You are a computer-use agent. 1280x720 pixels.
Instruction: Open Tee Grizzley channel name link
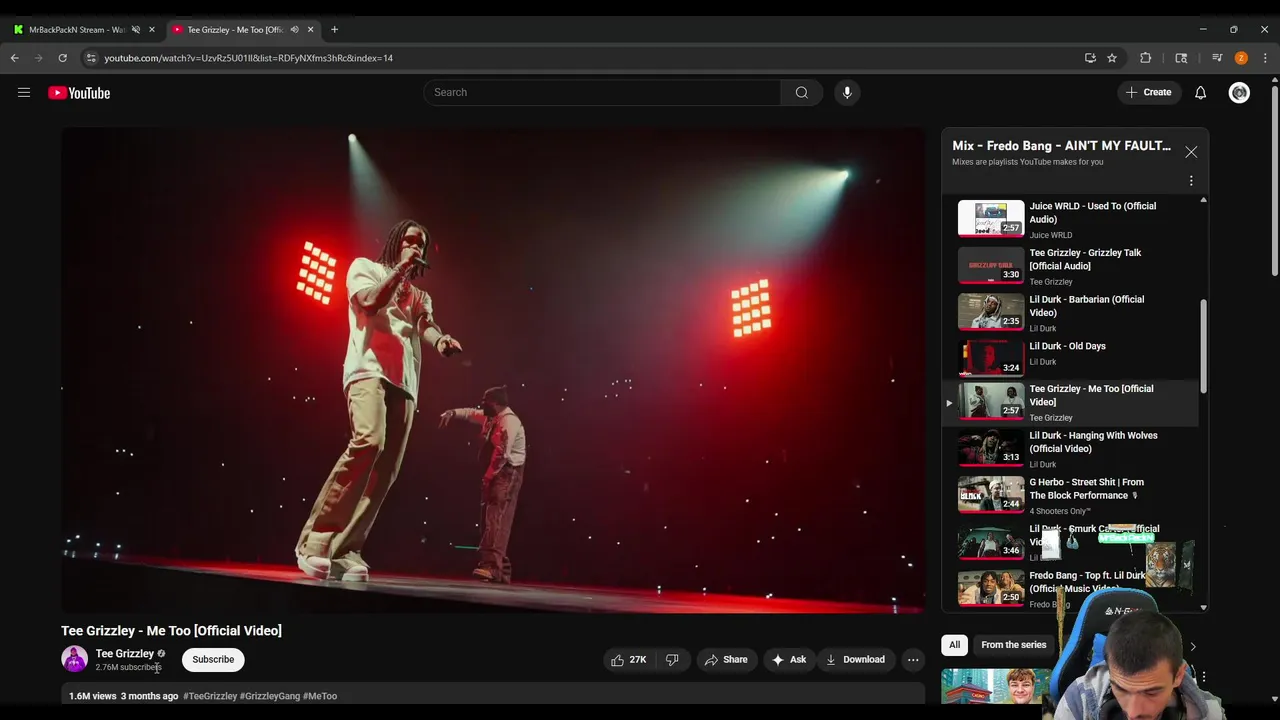point(124,653)
